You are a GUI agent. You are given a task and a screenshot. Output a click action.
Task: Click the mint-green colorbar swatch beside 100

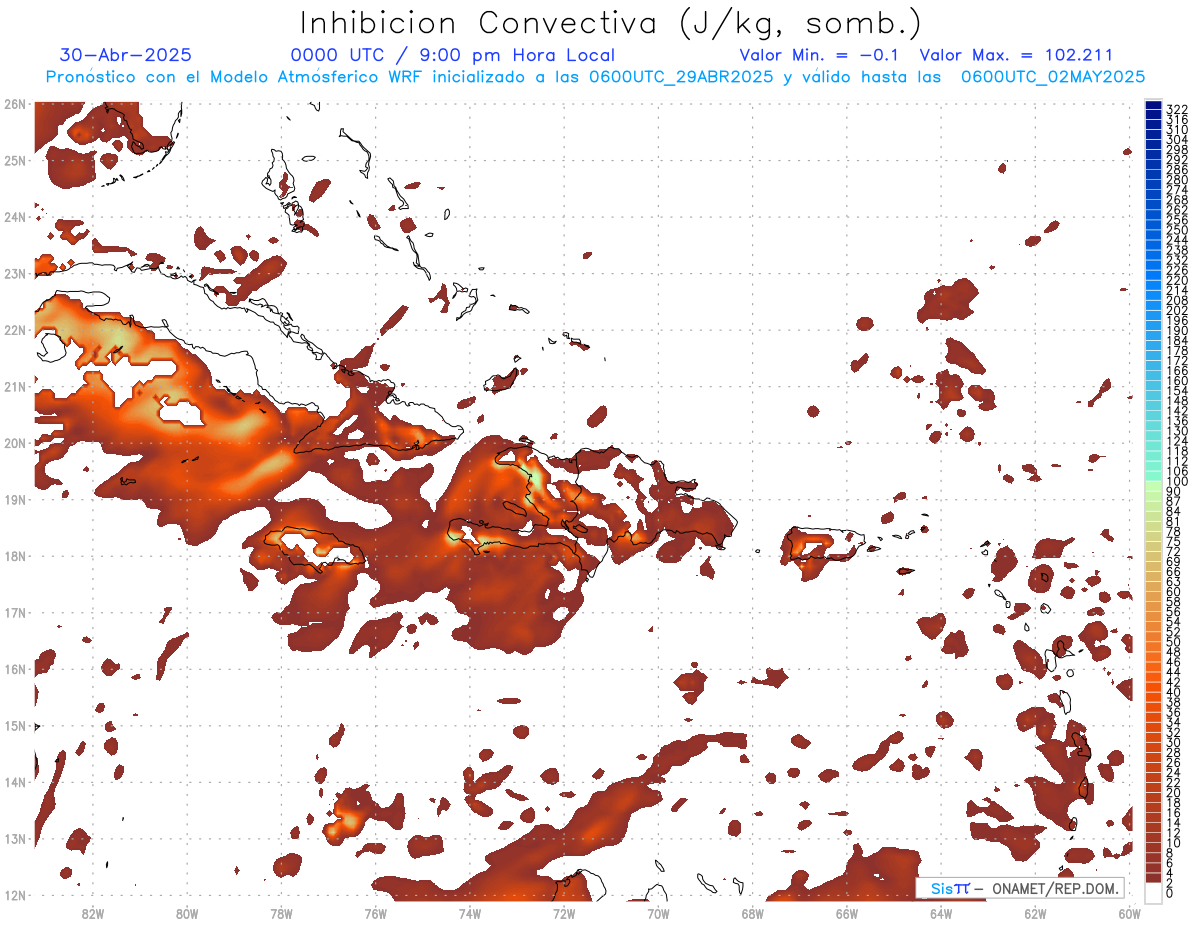(x=1154, y=474)
